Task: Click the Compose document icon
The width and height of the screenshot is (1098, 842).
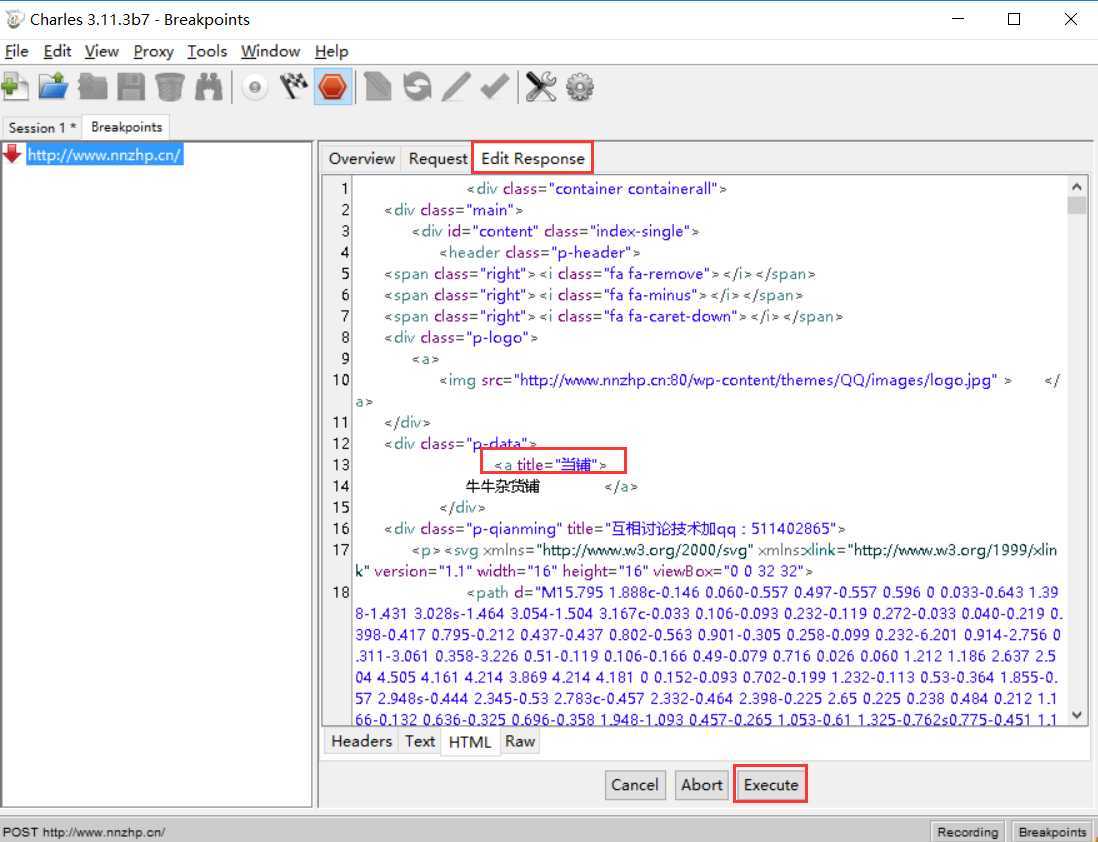Action: 378,88
